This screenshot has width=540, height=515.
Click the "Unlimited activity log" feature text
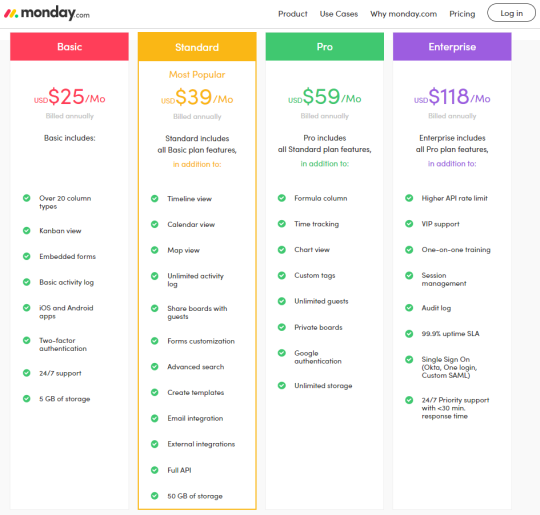tap(196, 280)
